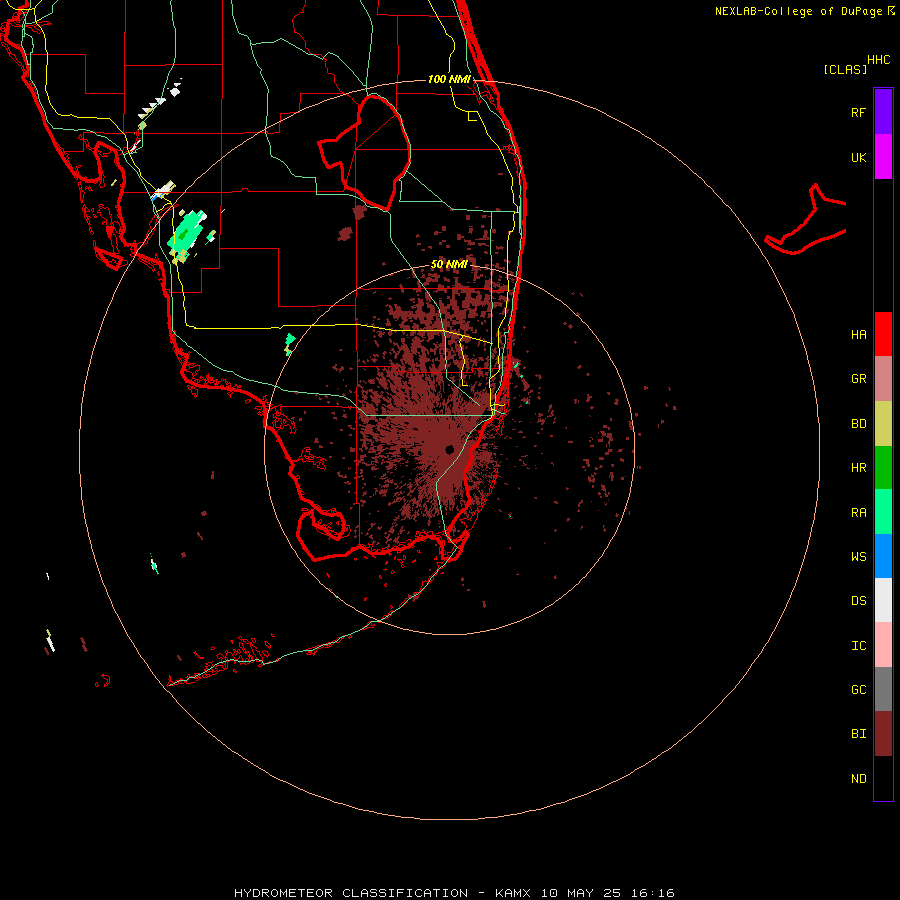Viewport: 900px width, 900px height.
Task: Click the ND black legend swatch
Action: coord(883,778)
